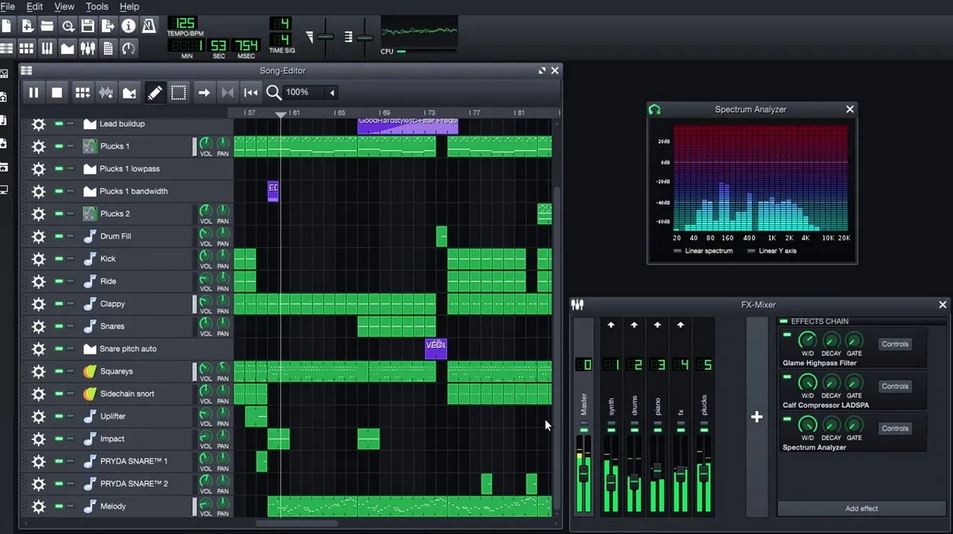Viewport: 953px width, 534px height.
Task: Save the project with the floppy icon
Action: [x=88, y=26]
